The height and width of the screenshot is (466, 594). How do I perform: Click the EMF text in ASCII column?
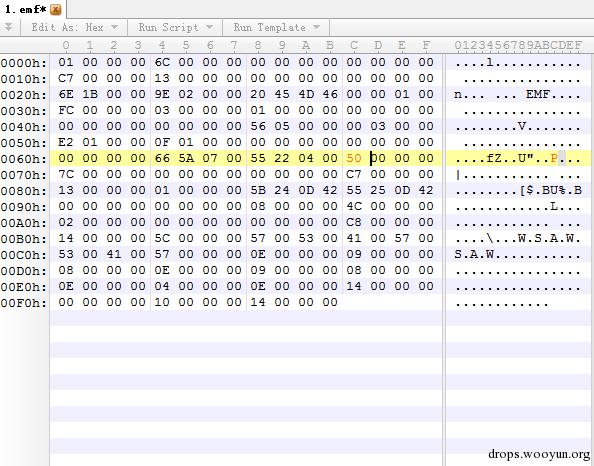[x=538, y=94]
